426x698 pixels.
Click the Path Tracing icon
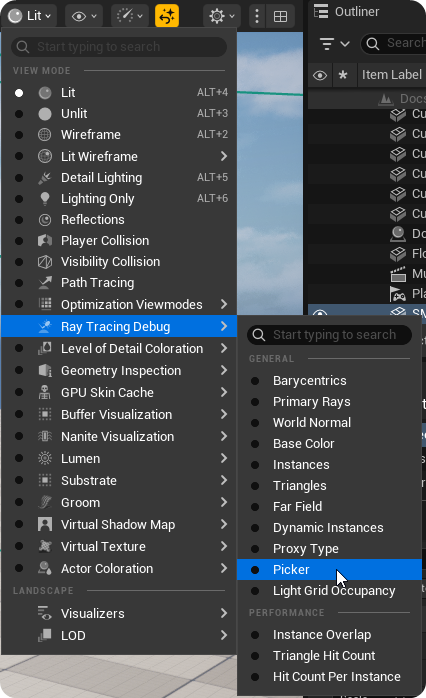(45, 283)
